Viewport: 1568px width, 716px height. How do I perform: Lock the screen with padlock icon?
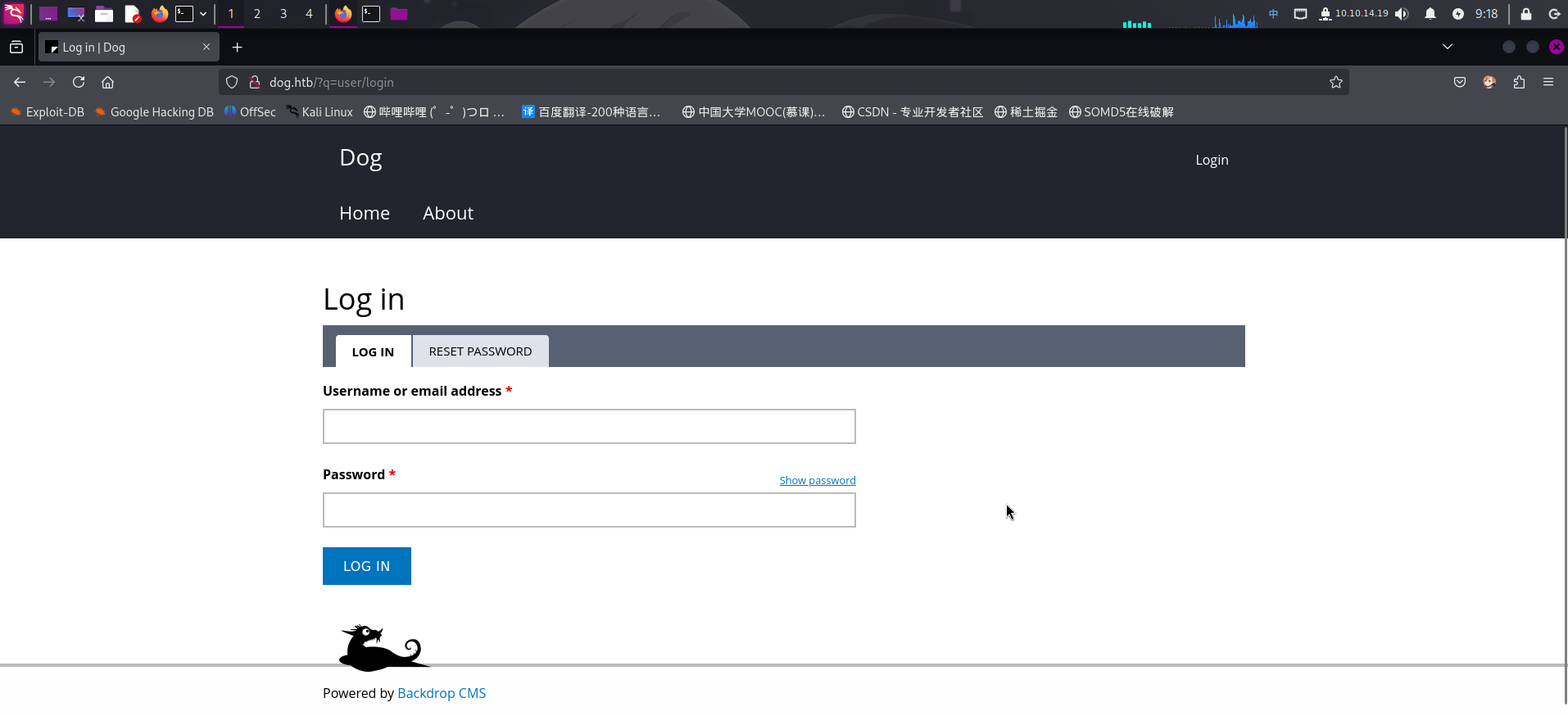(1526, 14)
